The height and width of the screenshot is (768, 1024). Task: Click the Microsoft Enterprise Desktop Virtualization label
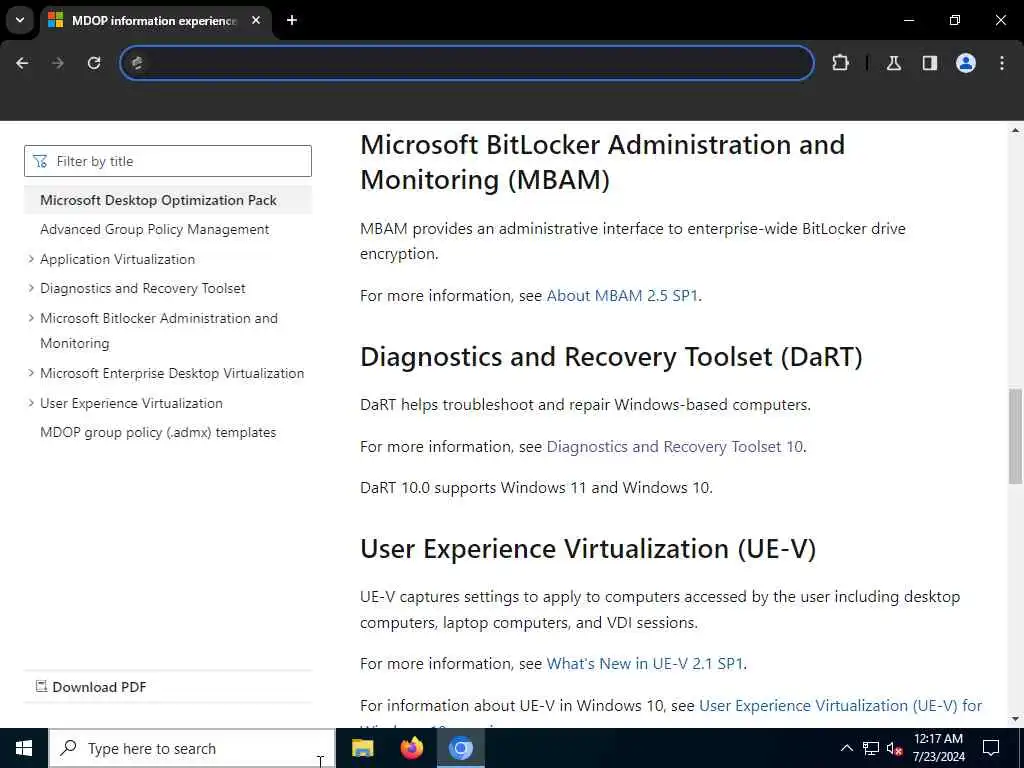click(x=172, y=373)
